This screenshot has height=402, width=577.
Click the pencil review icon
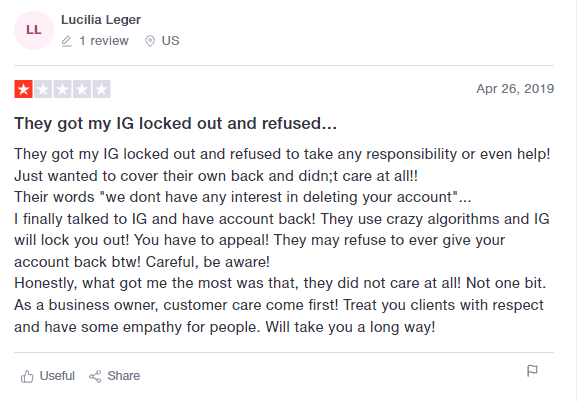point(67,41)
